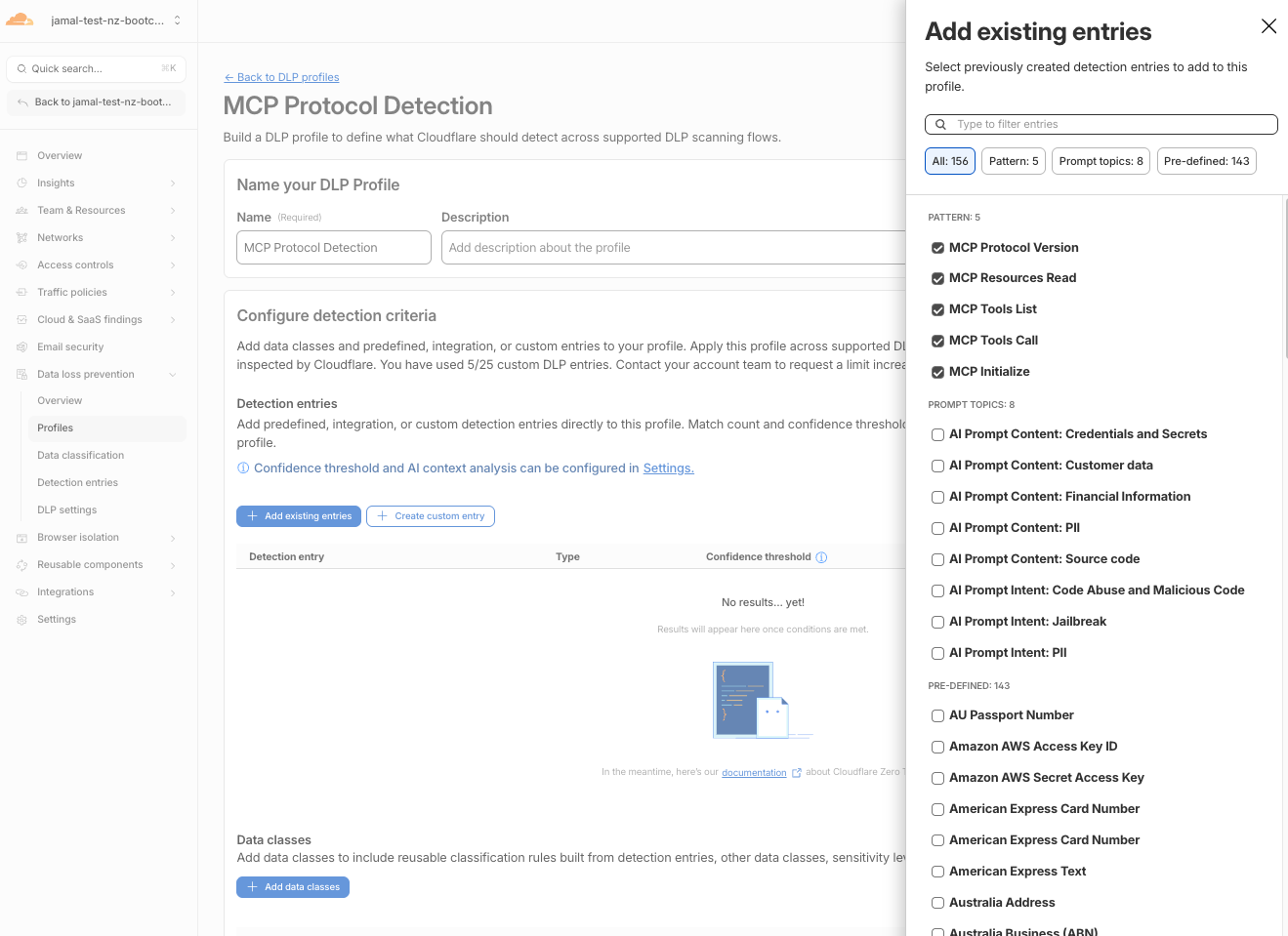Check AI Prompt Content: Credentials and Secrets

click(937, 435)
